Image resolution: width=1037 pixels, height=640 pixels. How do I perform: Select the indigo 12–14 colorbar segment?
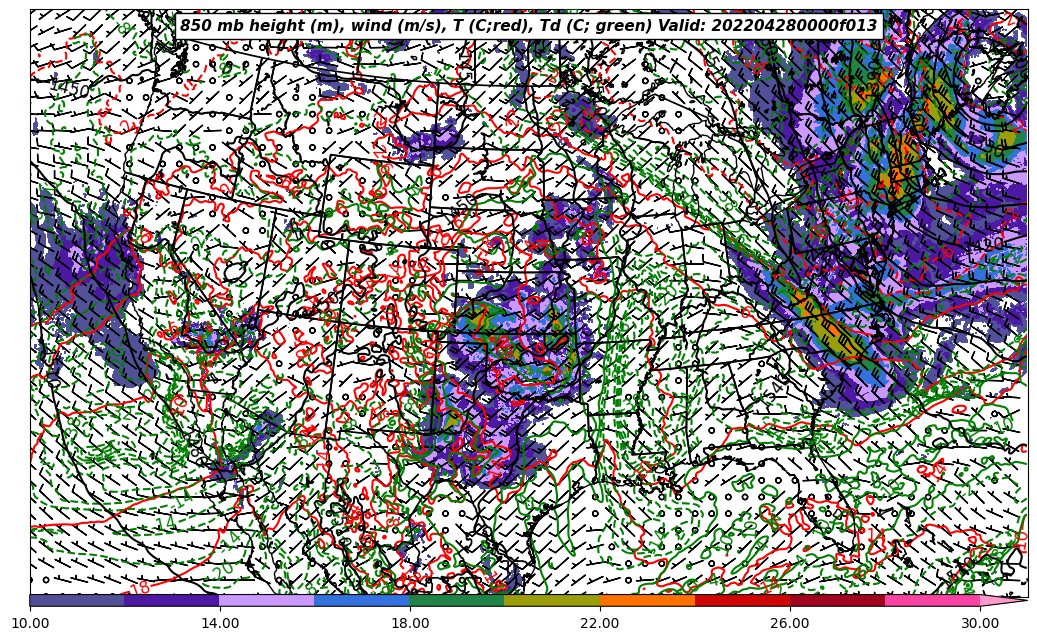coord(172,600)
